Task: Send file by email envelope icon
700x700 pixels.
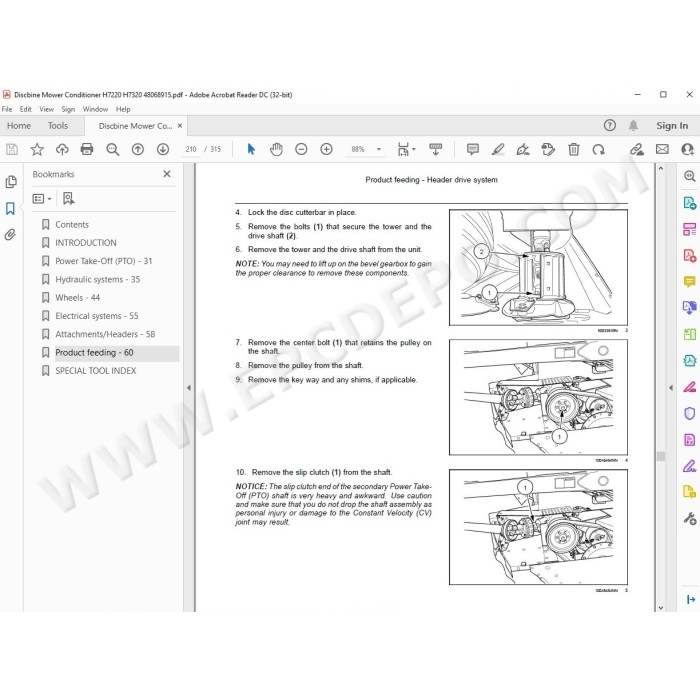Action: pyautogui.click(x=662, y=149)
